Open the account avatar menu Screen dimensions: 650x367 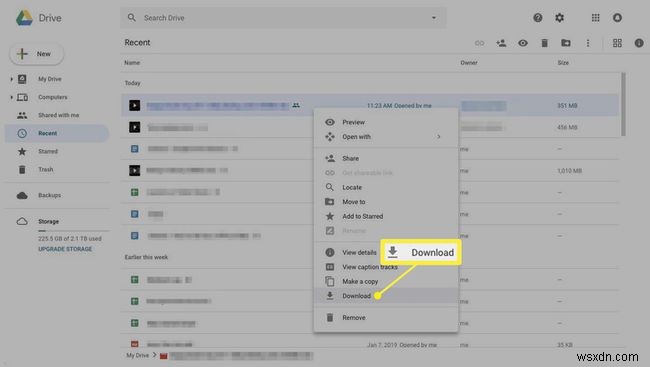click(617, 18)
